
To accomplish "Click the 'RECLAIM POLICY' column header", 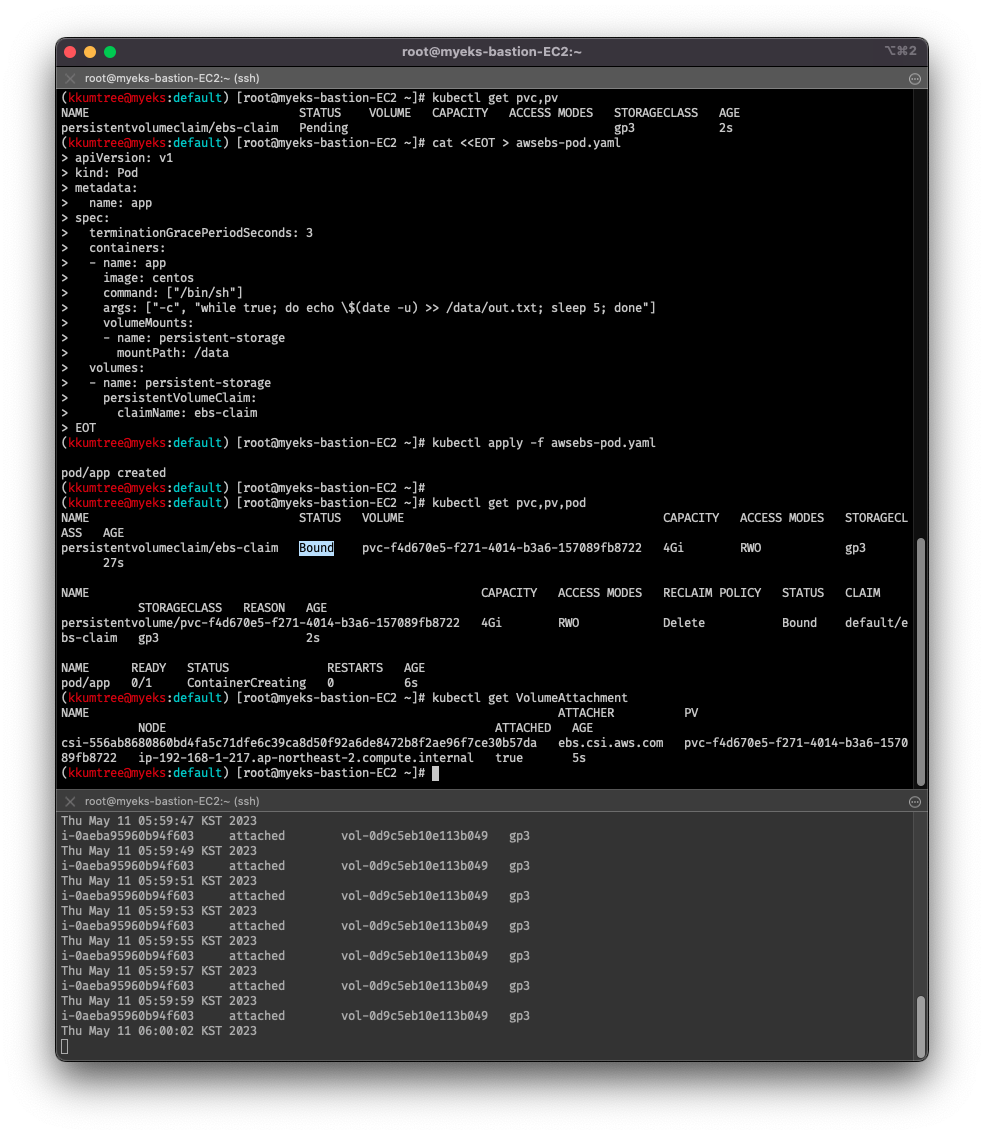I will pyautogui.click(x=712, y=593).
